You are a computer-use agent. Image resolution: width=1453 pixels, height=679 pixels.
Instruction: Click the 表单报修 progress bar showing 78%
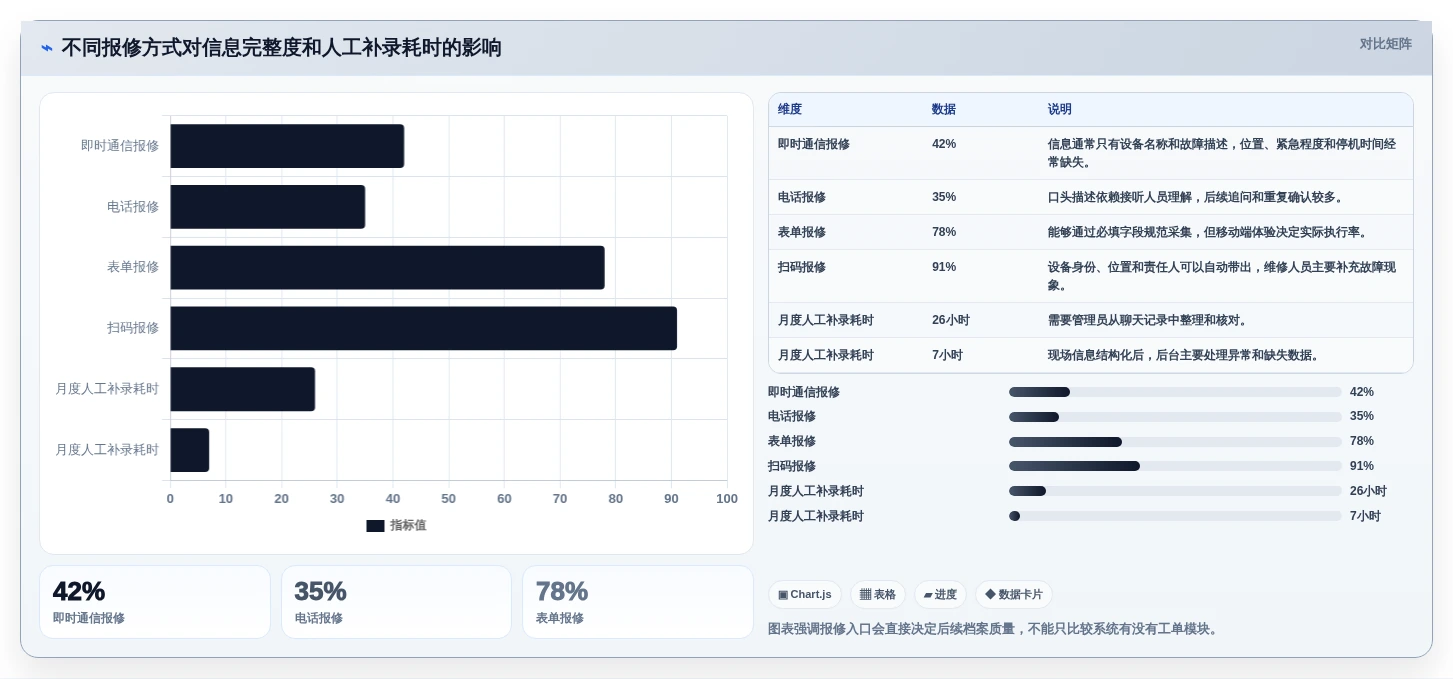tap(1175, 442)
